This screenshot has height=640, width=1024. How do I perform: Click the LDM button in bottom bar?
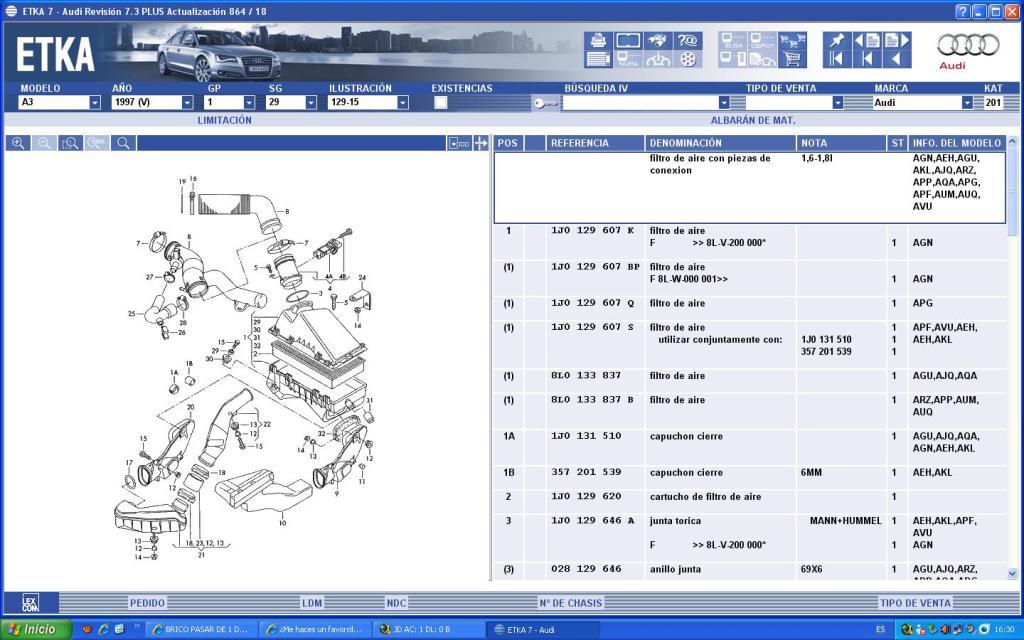pyautogui.click(x=312, y=603)
